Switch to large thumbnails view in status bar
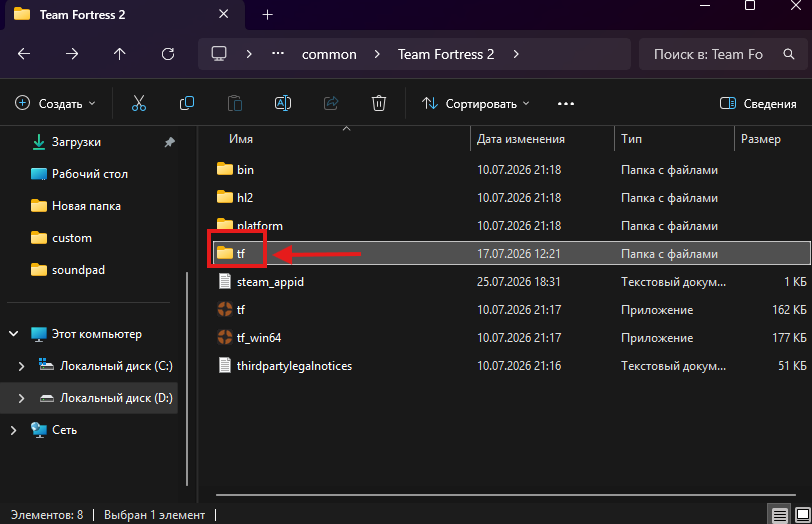 click(803, 515)
